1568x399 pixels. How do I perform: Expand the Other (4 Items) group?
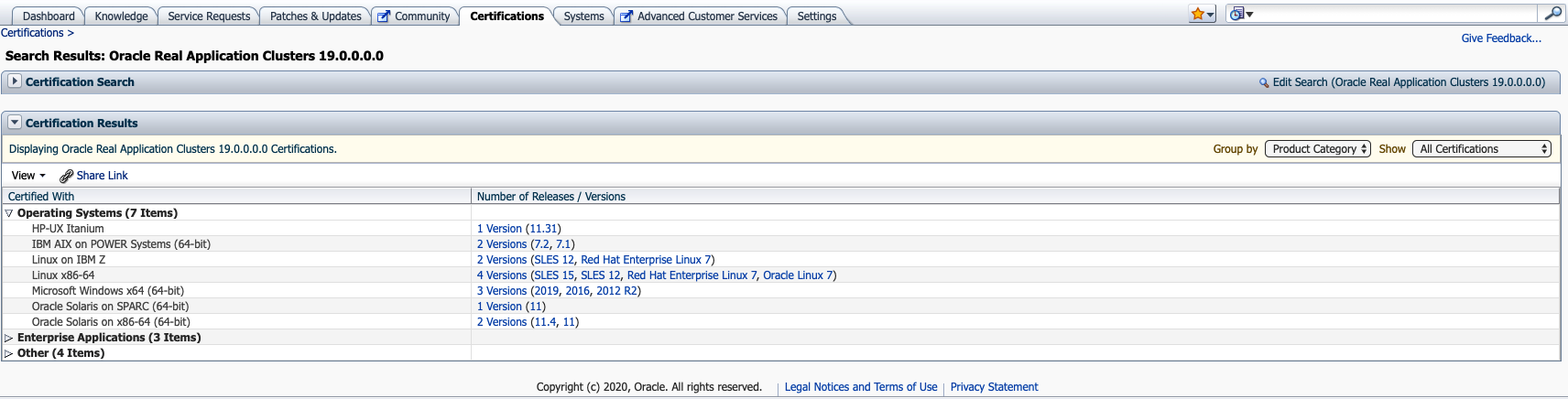point(9,353)
